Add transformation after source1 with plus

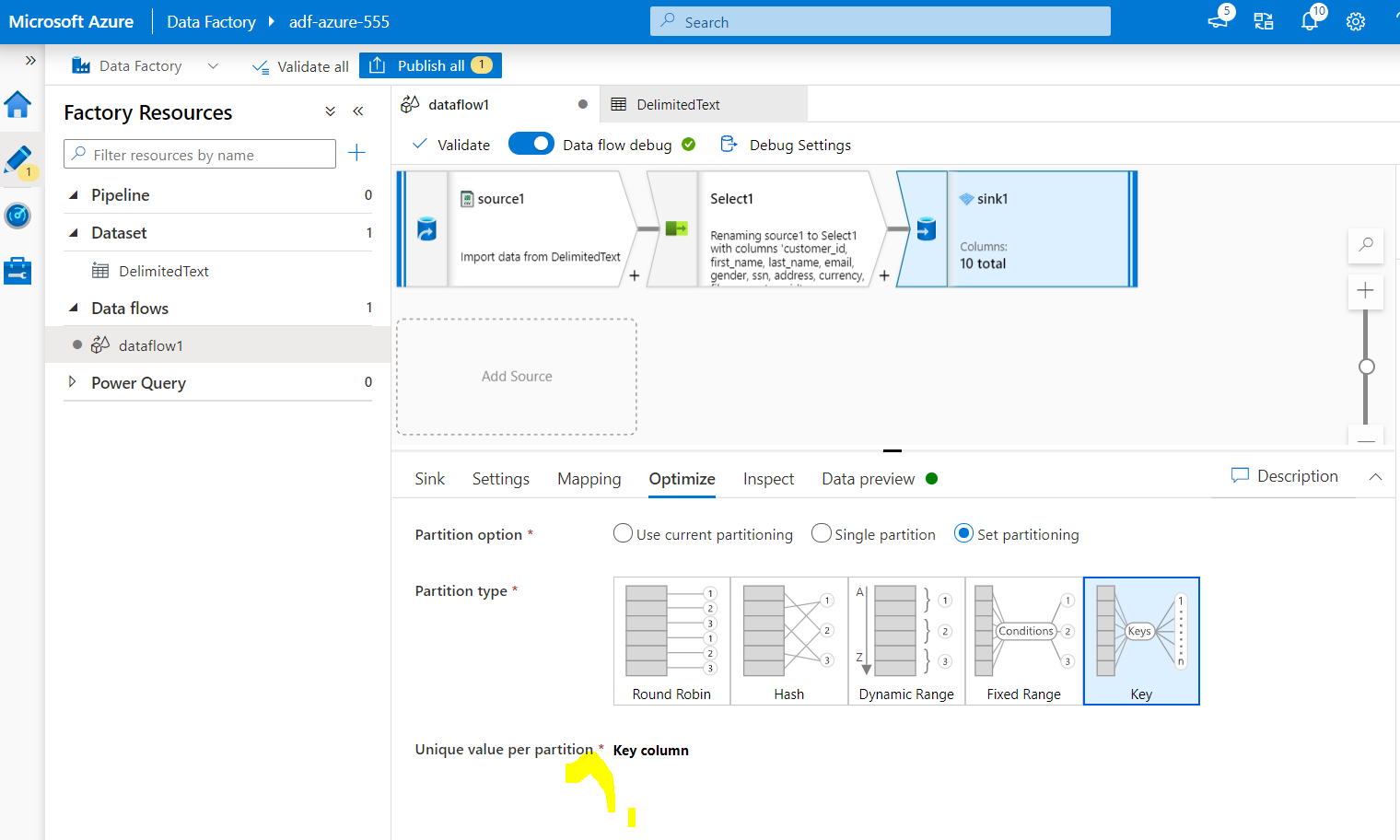634,275
